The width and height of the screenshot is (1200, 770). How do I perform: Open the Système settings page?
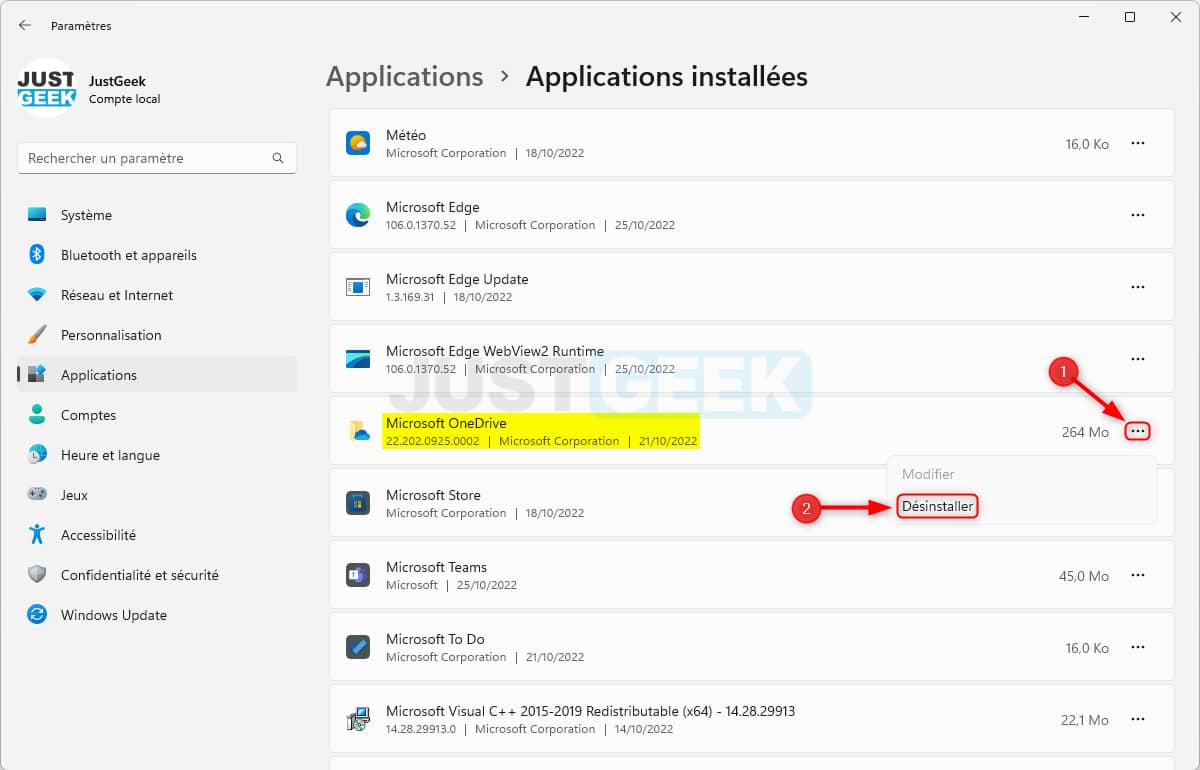point(157,215)
